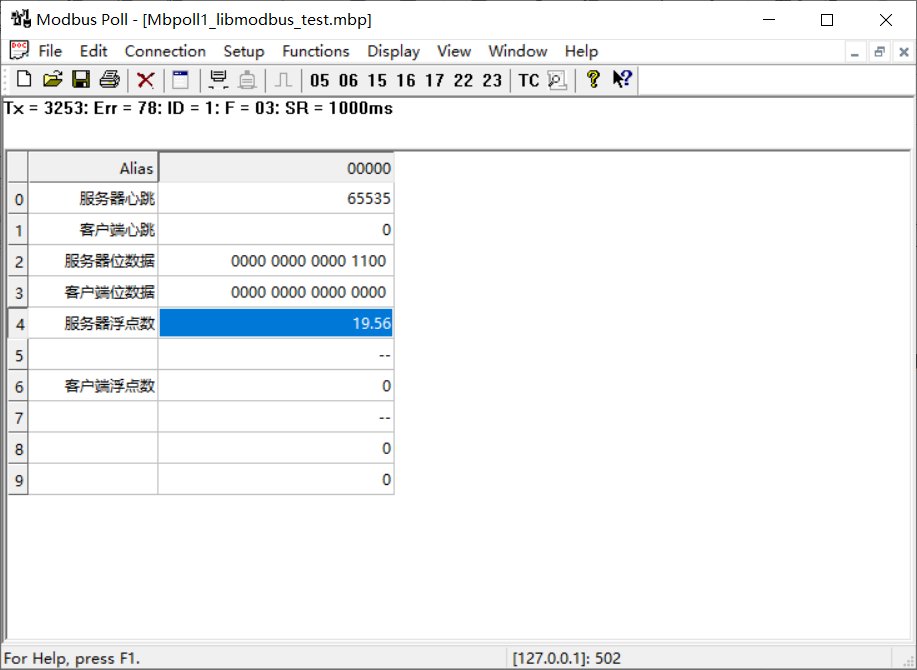The image size is (917, 670).
Task: Open the communication traffic monitor icon
Action: [x=557, y=80]
